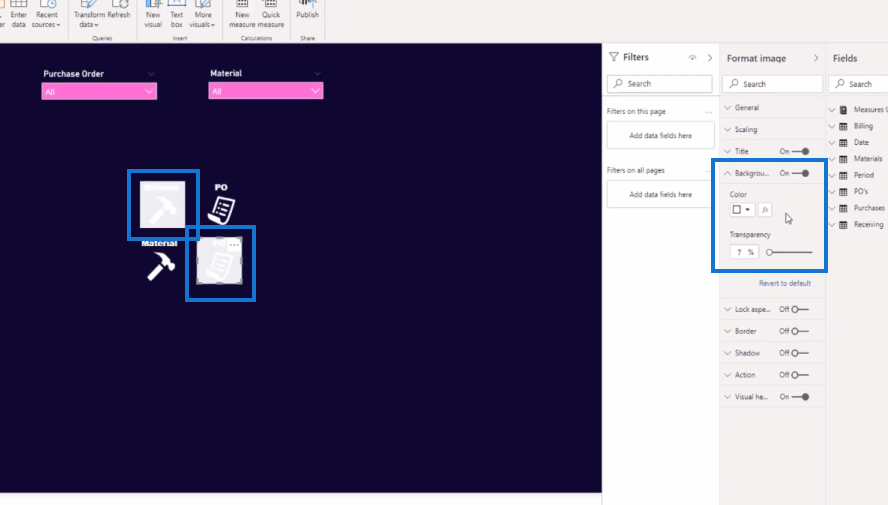Open more options on selected image
Image resolution: width=888 pixels, height=505 pixels.
pyautogui.click(x=234, y=245)
